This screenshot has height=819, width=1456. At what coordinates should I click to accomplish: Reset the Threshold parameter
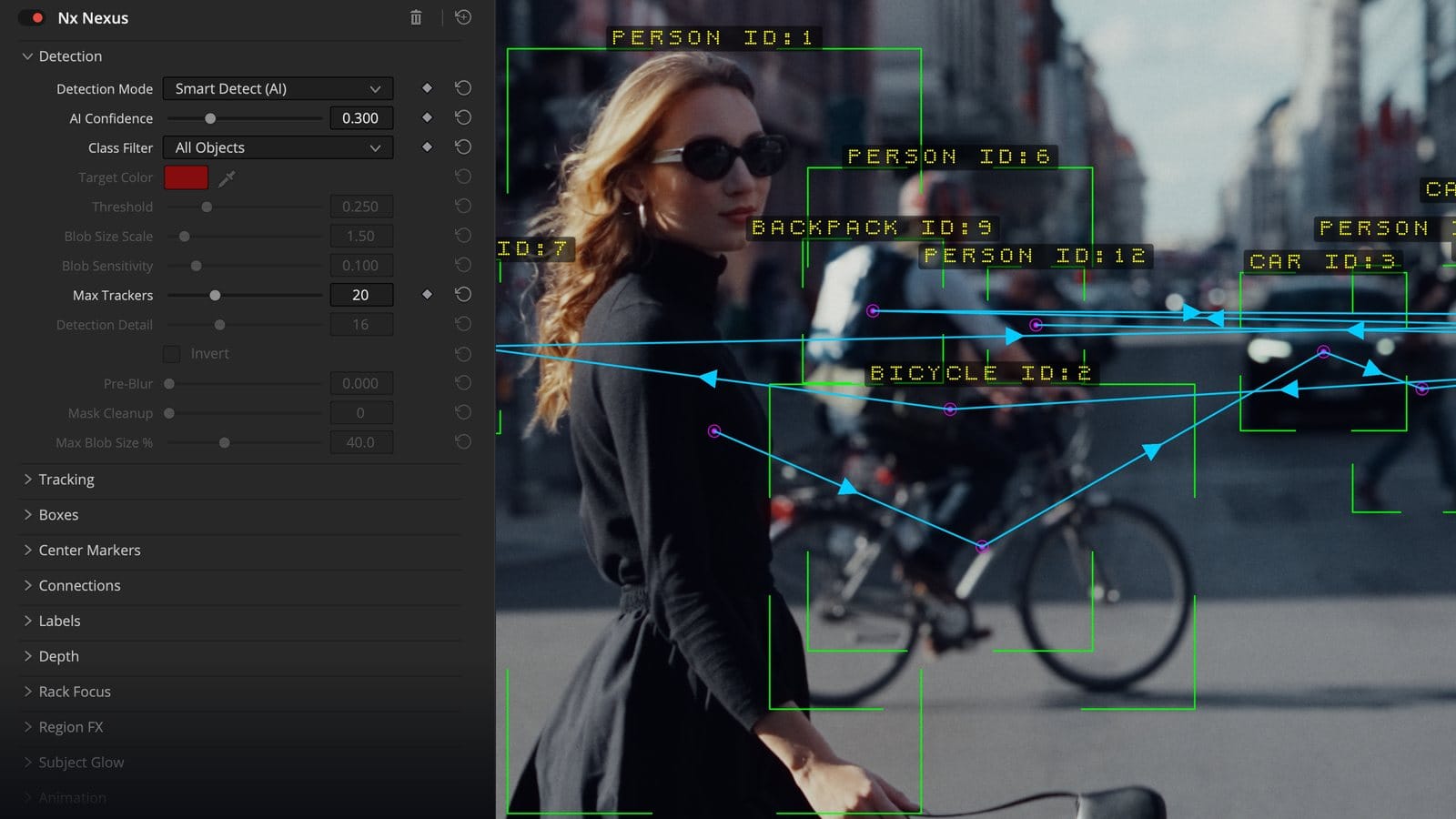[463, 206]
